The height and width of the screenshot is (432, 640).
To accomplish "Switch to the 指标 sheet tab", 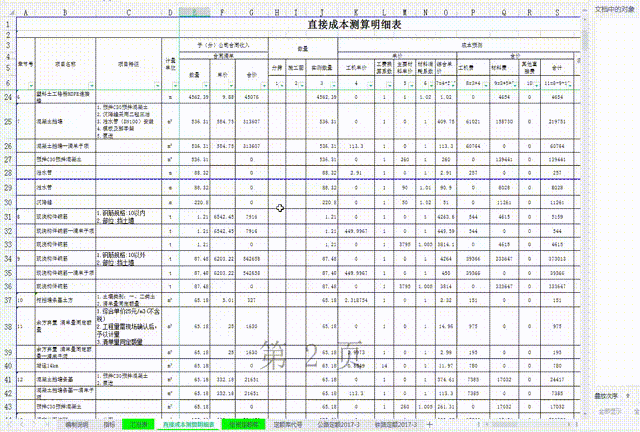I will pyautogui.click(x=109, y=425).
